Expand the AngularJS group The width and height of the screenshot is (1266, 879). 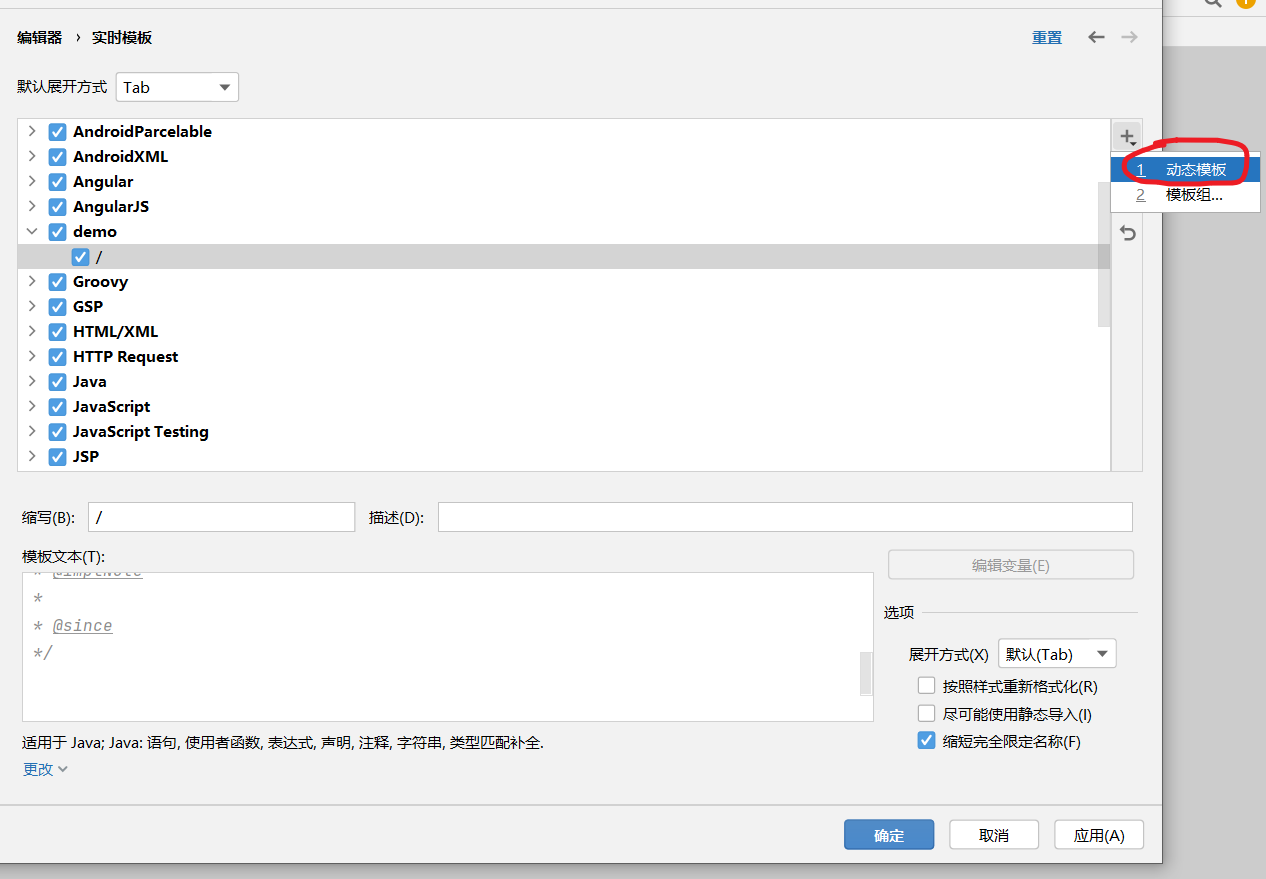32,206
